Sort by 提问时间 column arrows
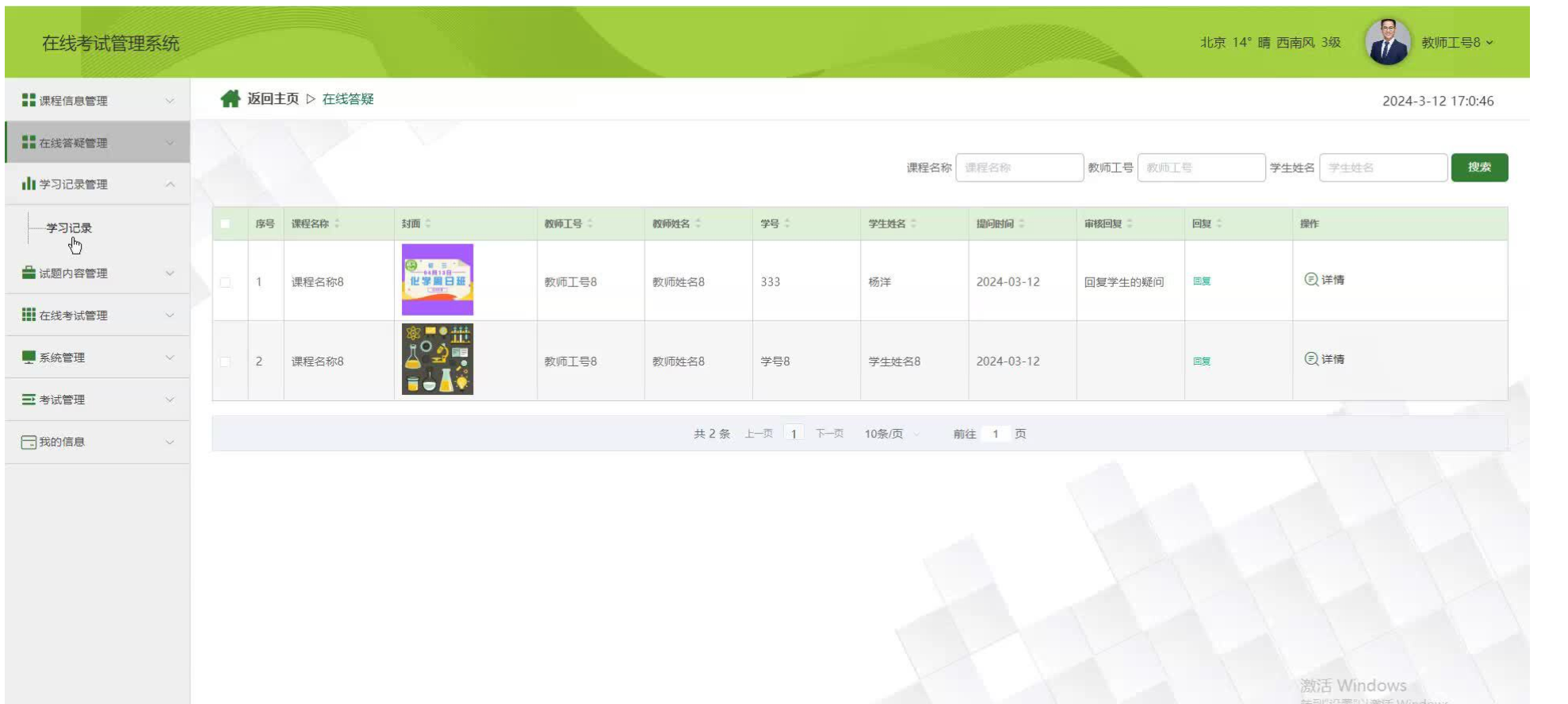Screen dimensions: 1568x704 pos(1022,224)
